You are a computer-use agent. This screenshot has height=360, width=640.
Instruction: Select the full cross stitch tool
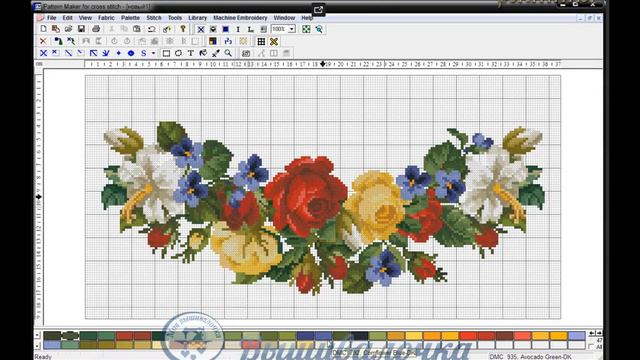coord(43,53)
